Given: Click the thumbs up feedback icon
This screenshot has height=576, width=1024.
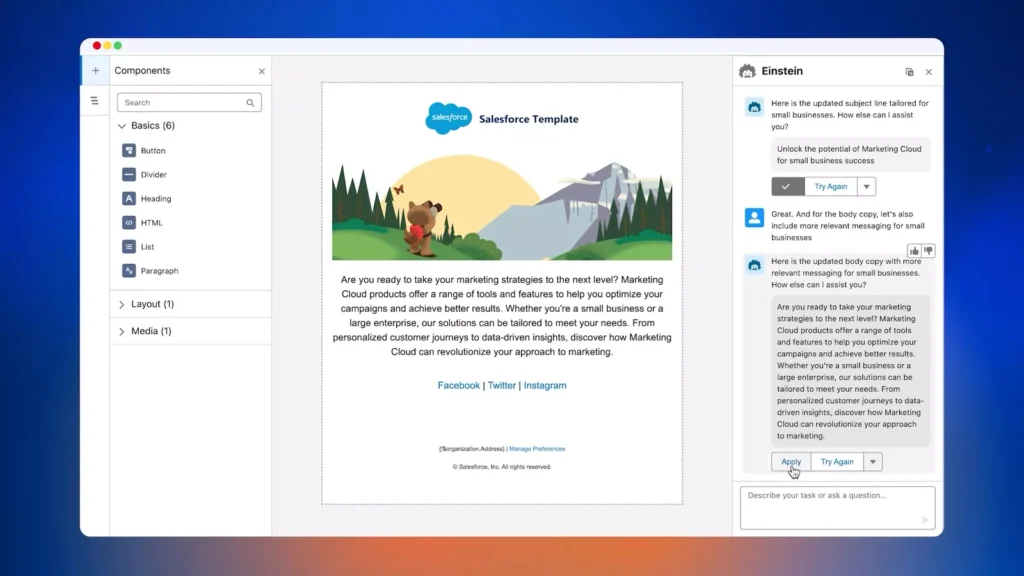Looking at the screenshot, I should pos(915,251).
